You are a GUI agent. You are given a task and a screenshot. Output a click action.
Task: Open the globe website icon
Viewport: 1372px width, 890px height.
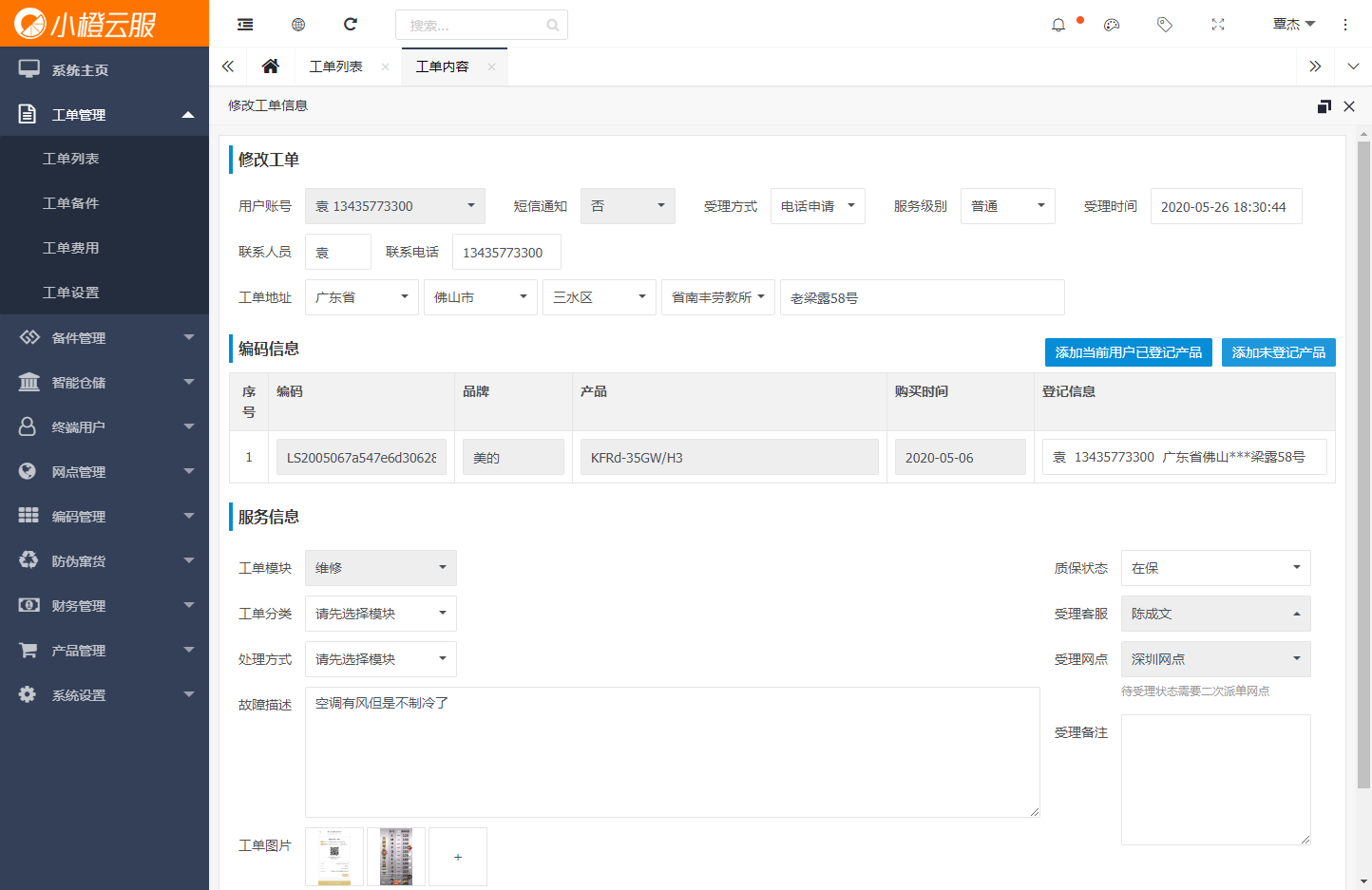click(298, 25)
